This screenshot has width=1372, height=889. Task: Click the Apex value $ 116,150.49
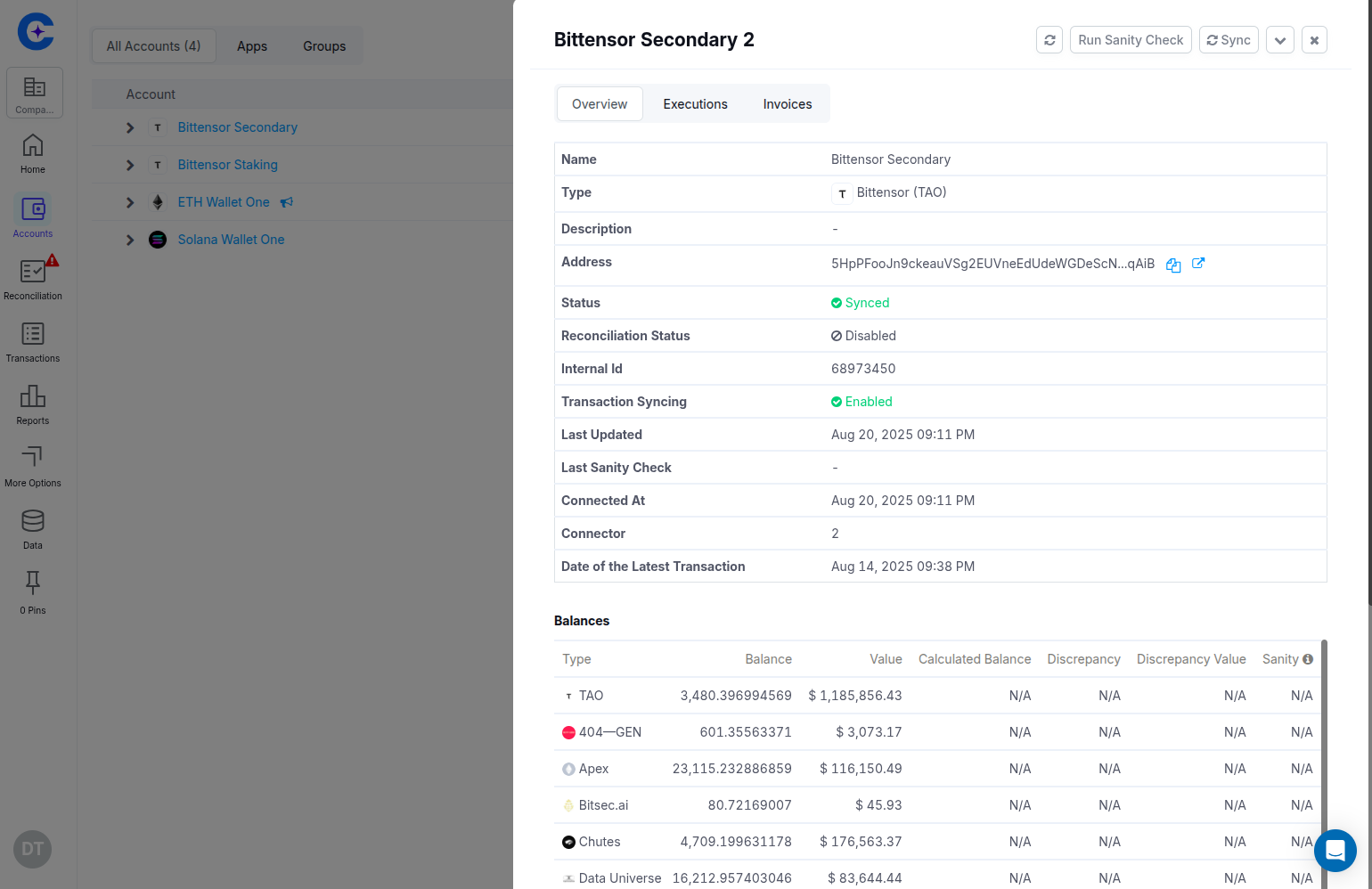click(861, 769)
